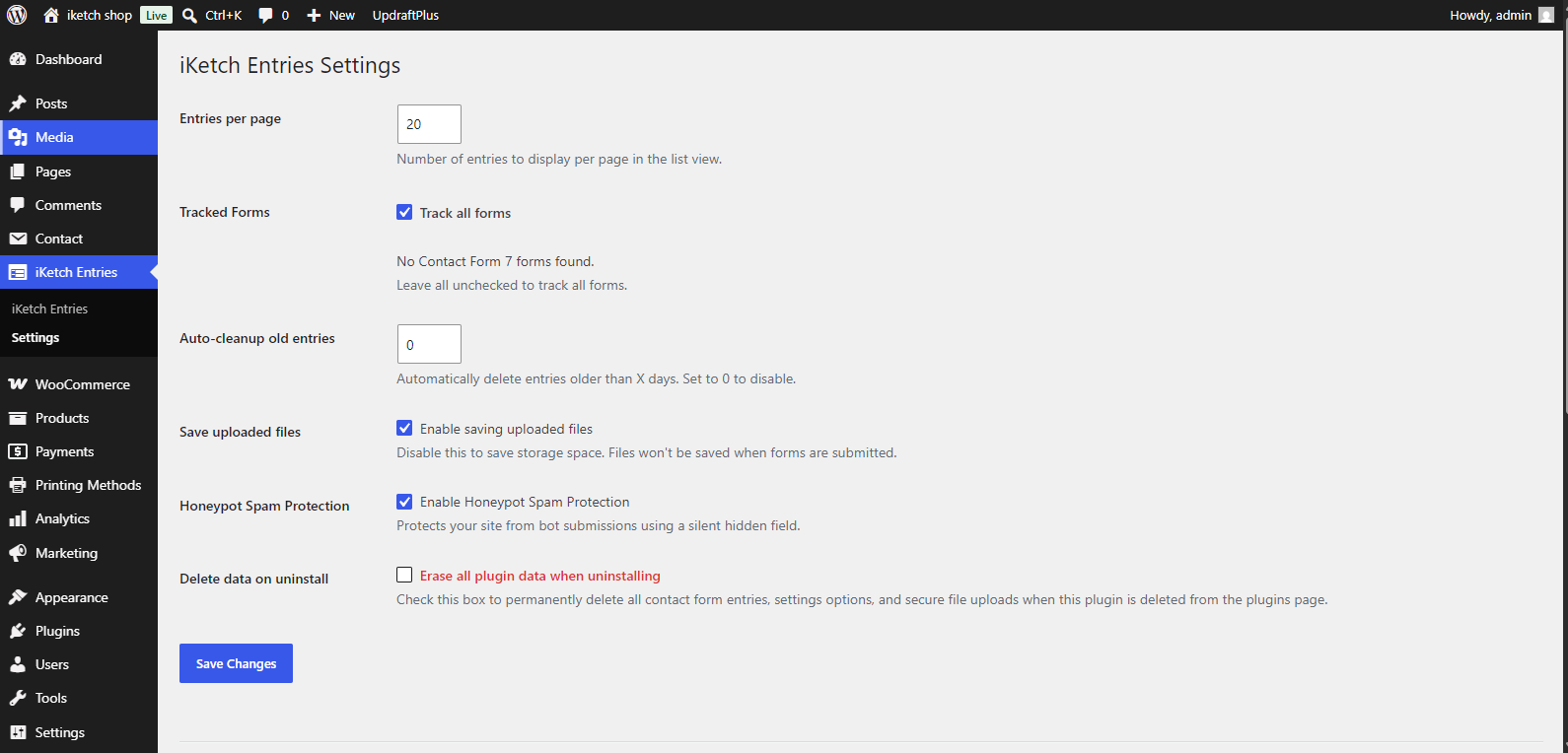Click the Users person icon
Image resolution: width=1568 pixels, height=753 pixels.
click(18, 664)
